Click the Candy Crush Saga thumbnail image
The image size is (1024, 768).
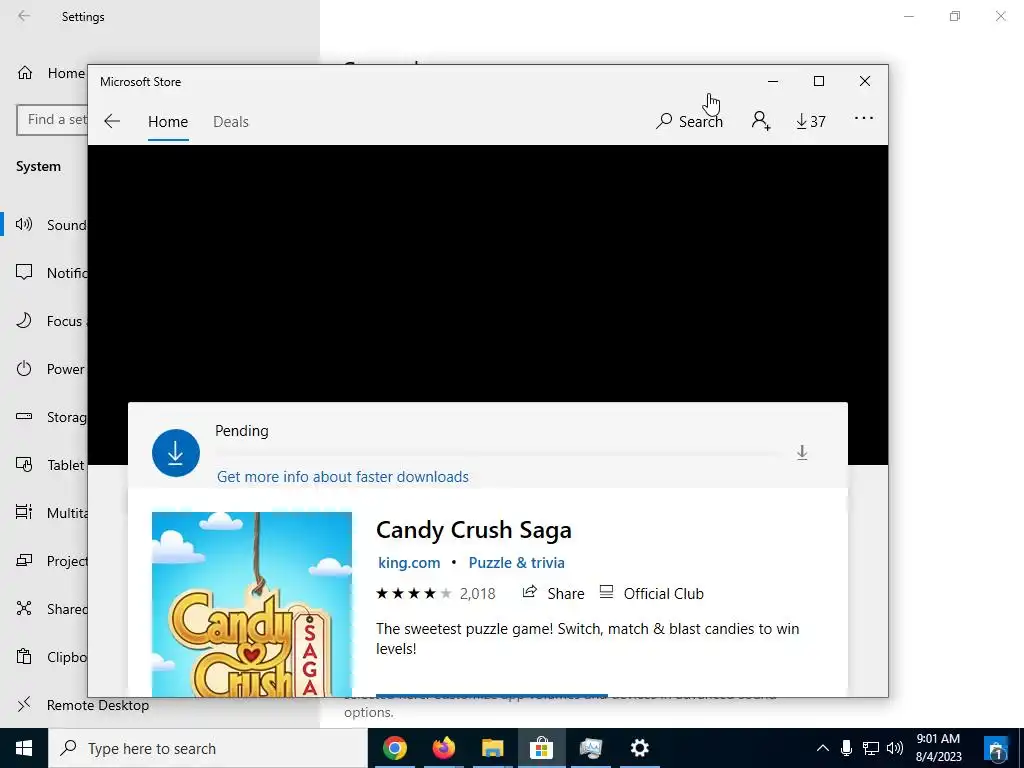[251, 604]
